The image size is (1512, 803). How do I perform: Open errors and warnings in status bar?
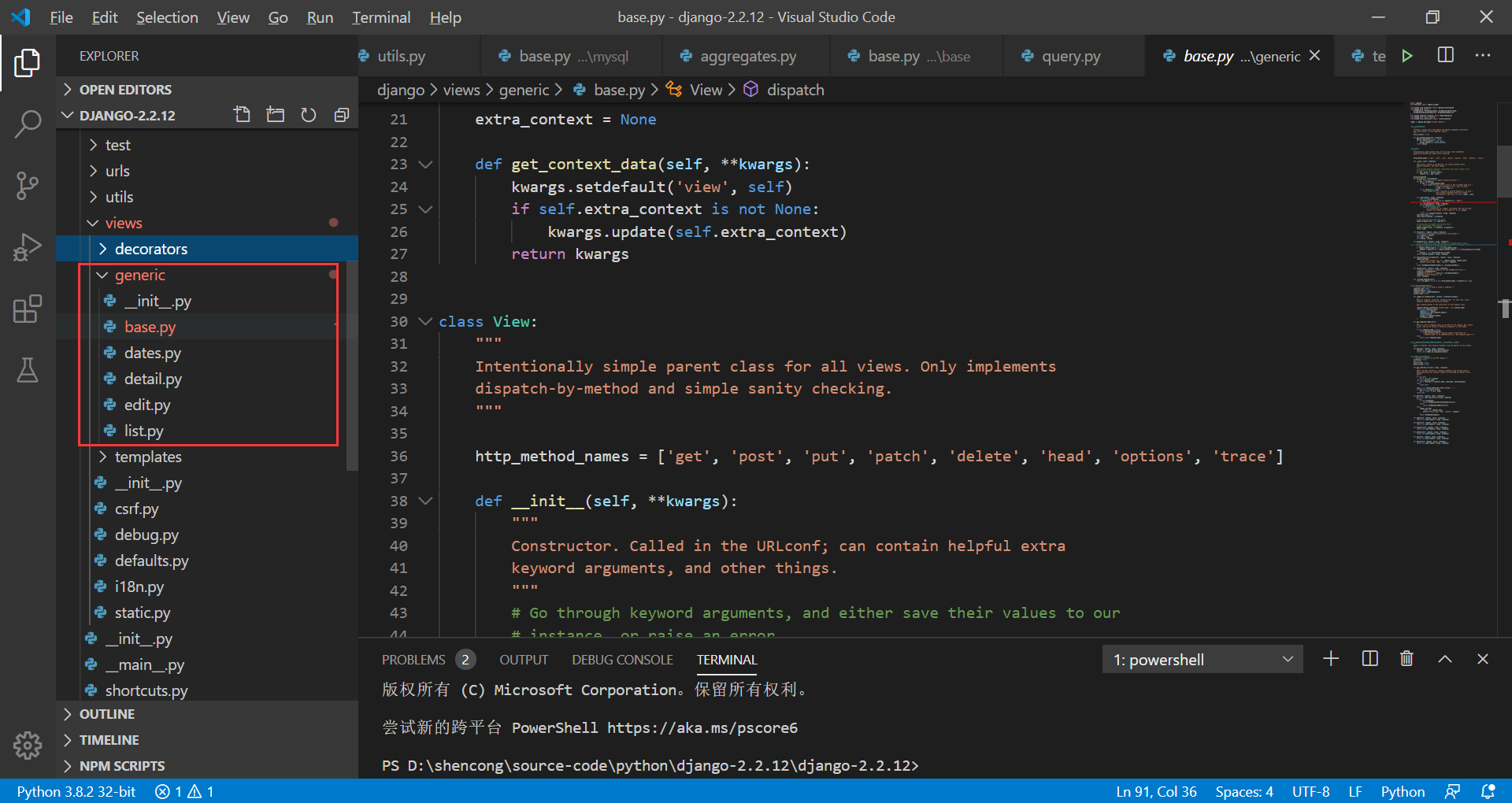click(x=185, y=791)
